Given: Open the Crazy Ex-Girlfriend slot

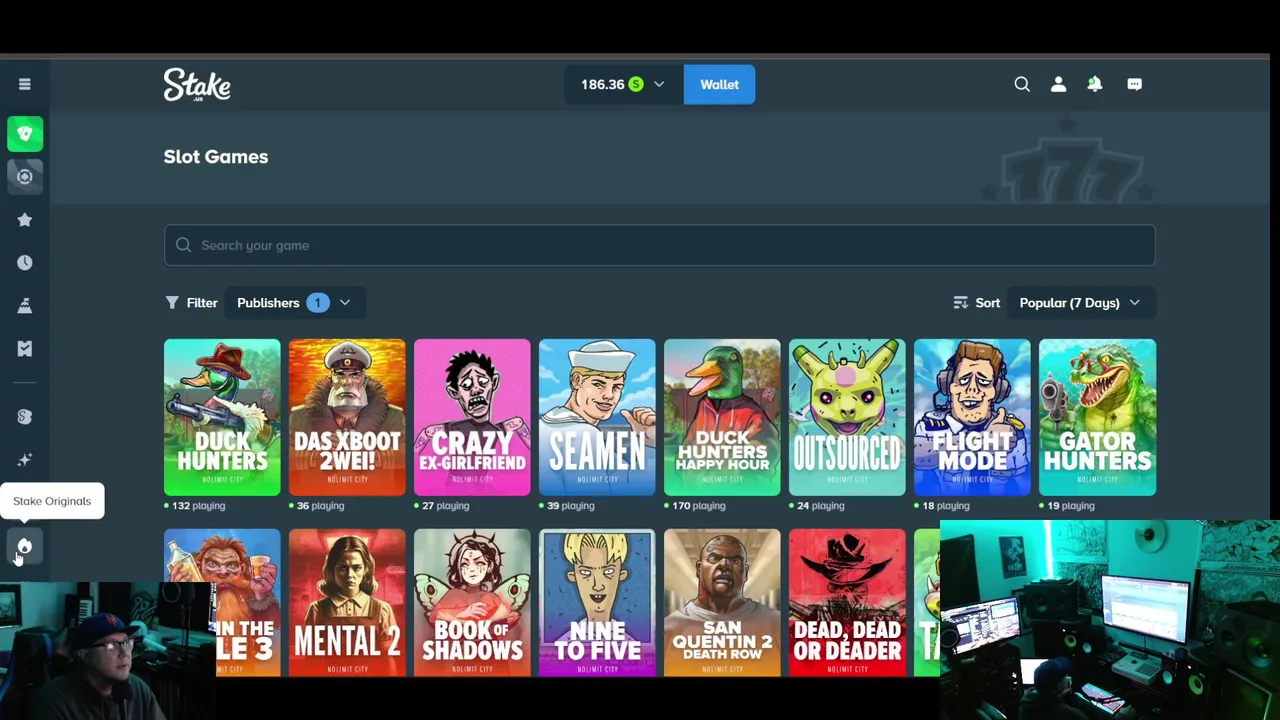Looking at the screenshot, I should click(472, 417).
